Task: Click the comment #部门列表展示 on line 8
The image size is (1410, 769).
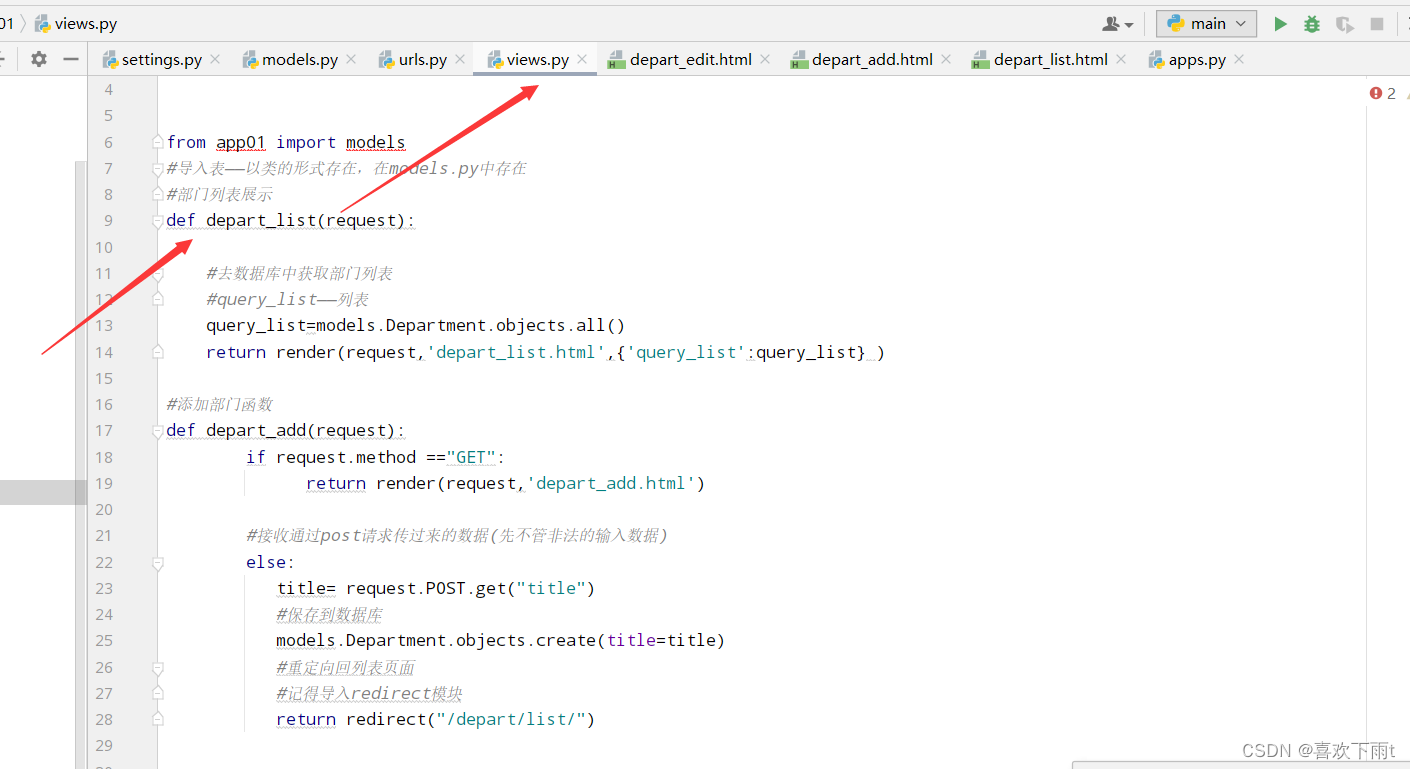Action: coord(219,194)
